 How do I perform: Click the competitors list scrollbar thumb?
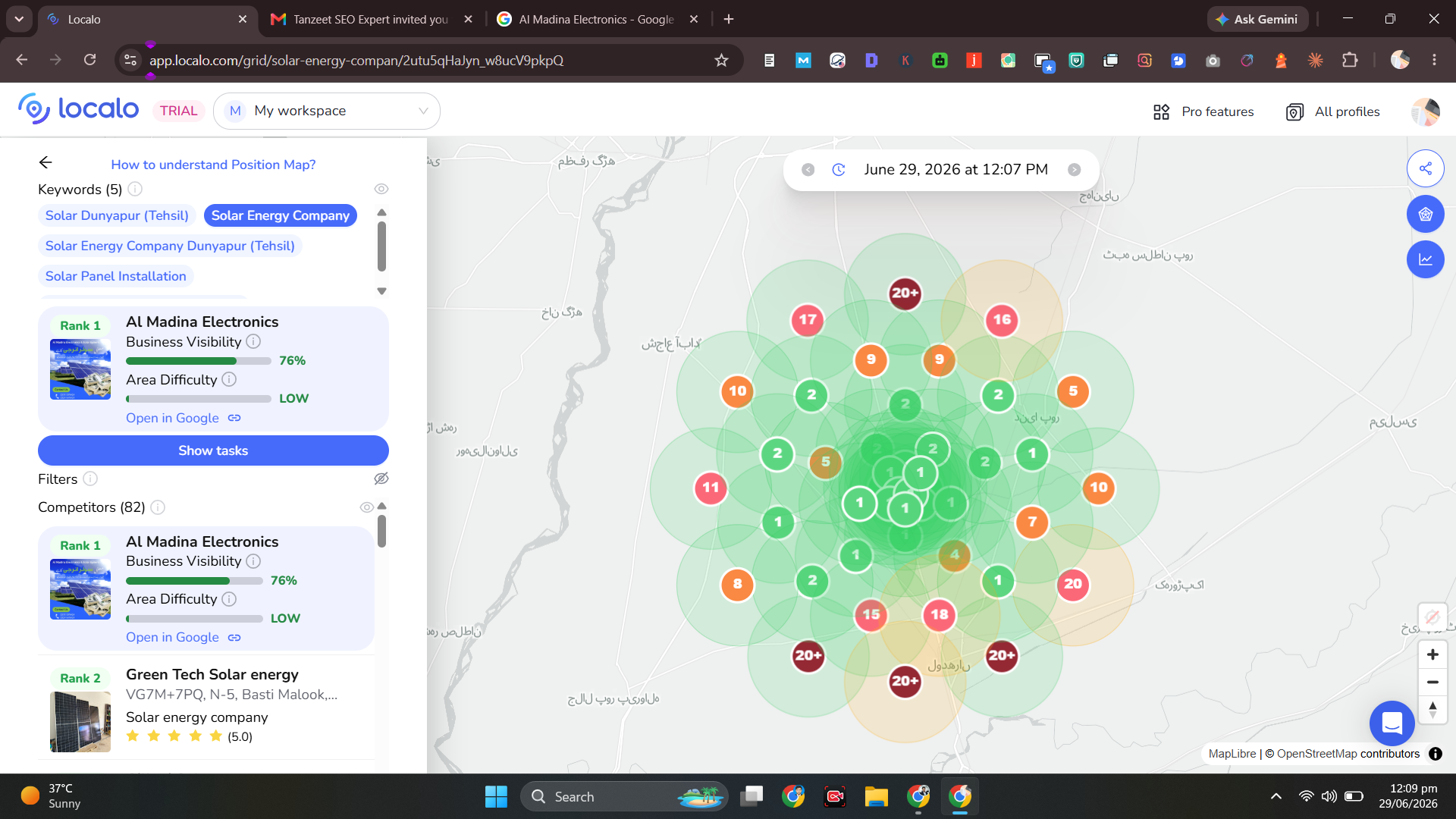point(381,531)
